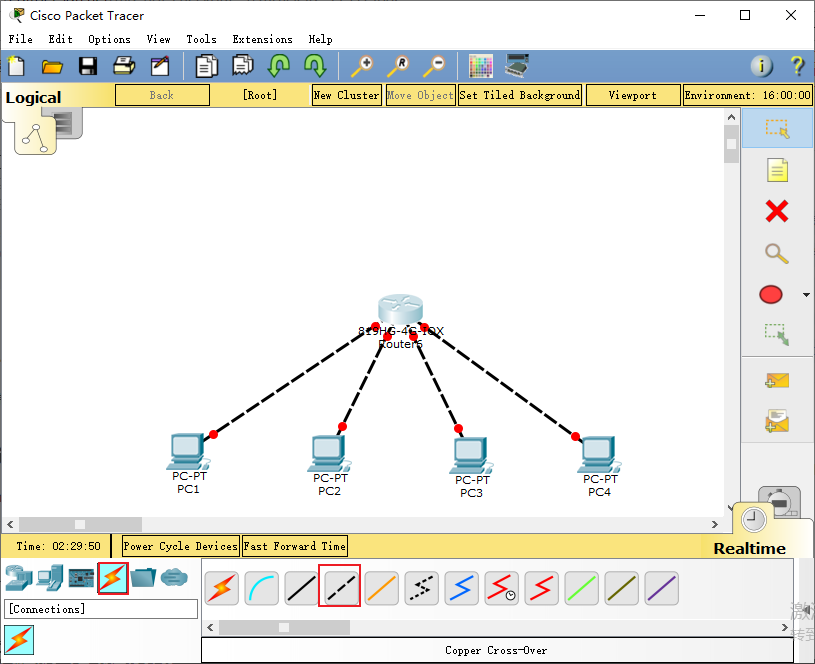The height and width of the screenshot is (664, 815).
Task: Click the Router5 device on the canvas
Action: click(400, 310)
